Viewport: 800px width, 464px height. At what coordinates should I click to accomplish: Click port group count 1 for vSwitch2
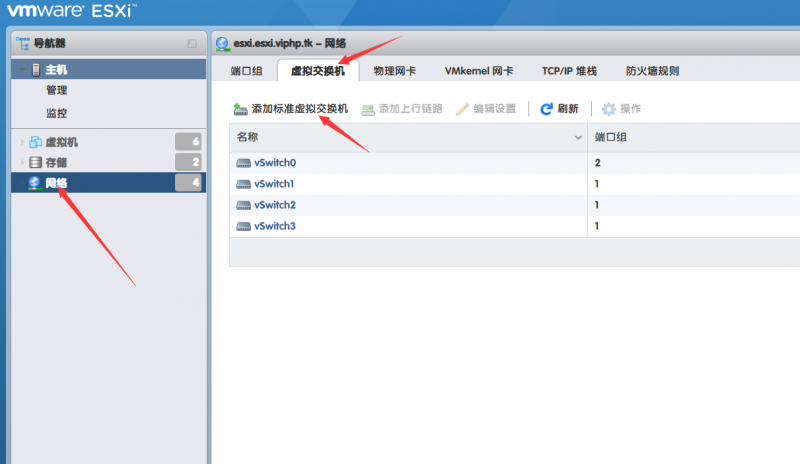pyautogui.click(x=597, y=205)
